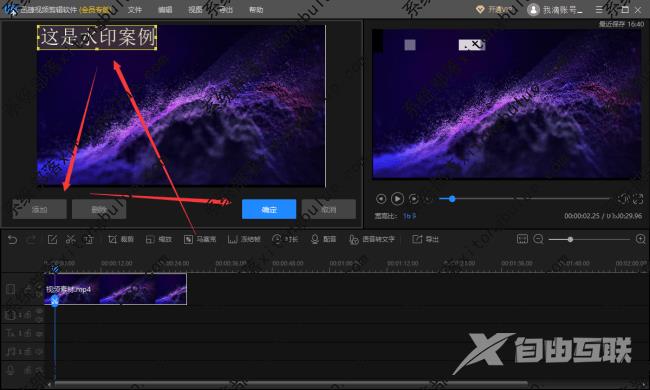Viewport: 650px width, 390px height.
Task: Toggle visibility on the music track
Action: (x=39, y=352)
